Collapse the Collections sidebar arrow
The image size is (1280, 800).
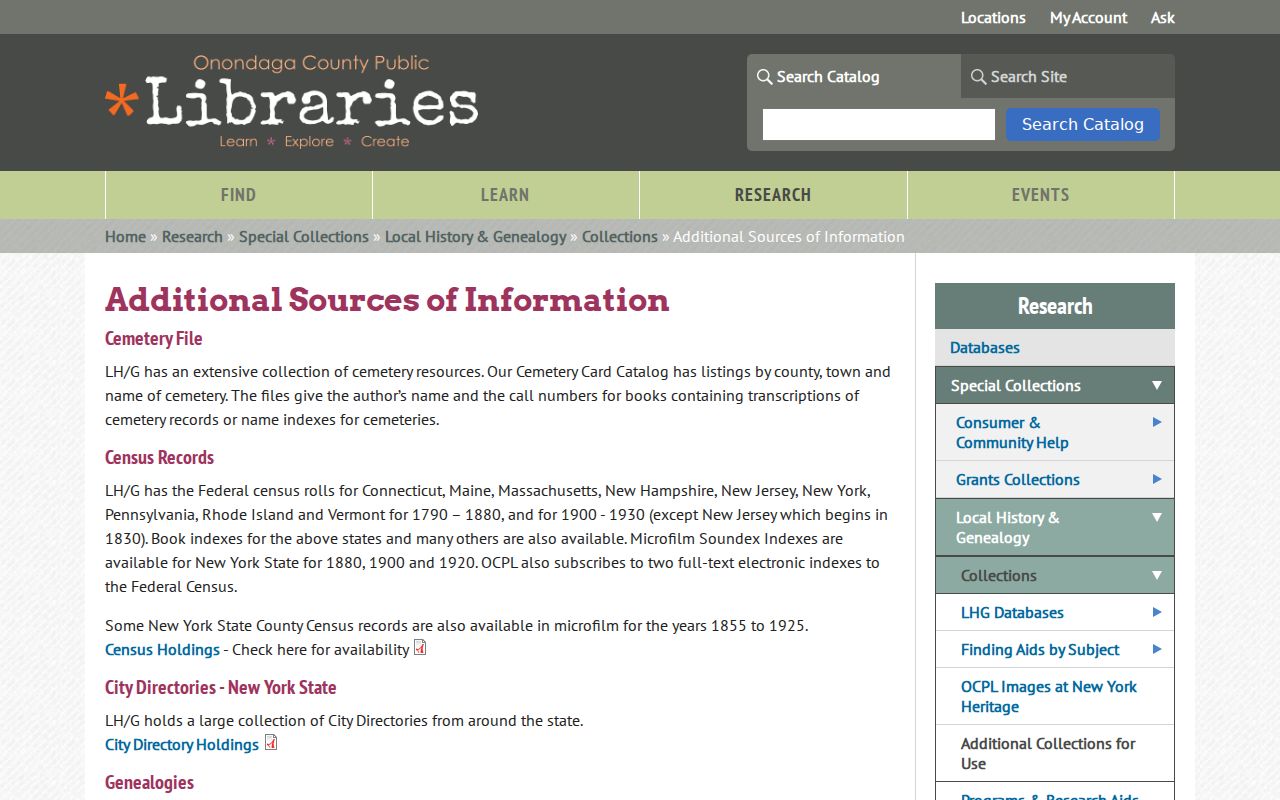pyautogui.click(x=1156, y=575)
